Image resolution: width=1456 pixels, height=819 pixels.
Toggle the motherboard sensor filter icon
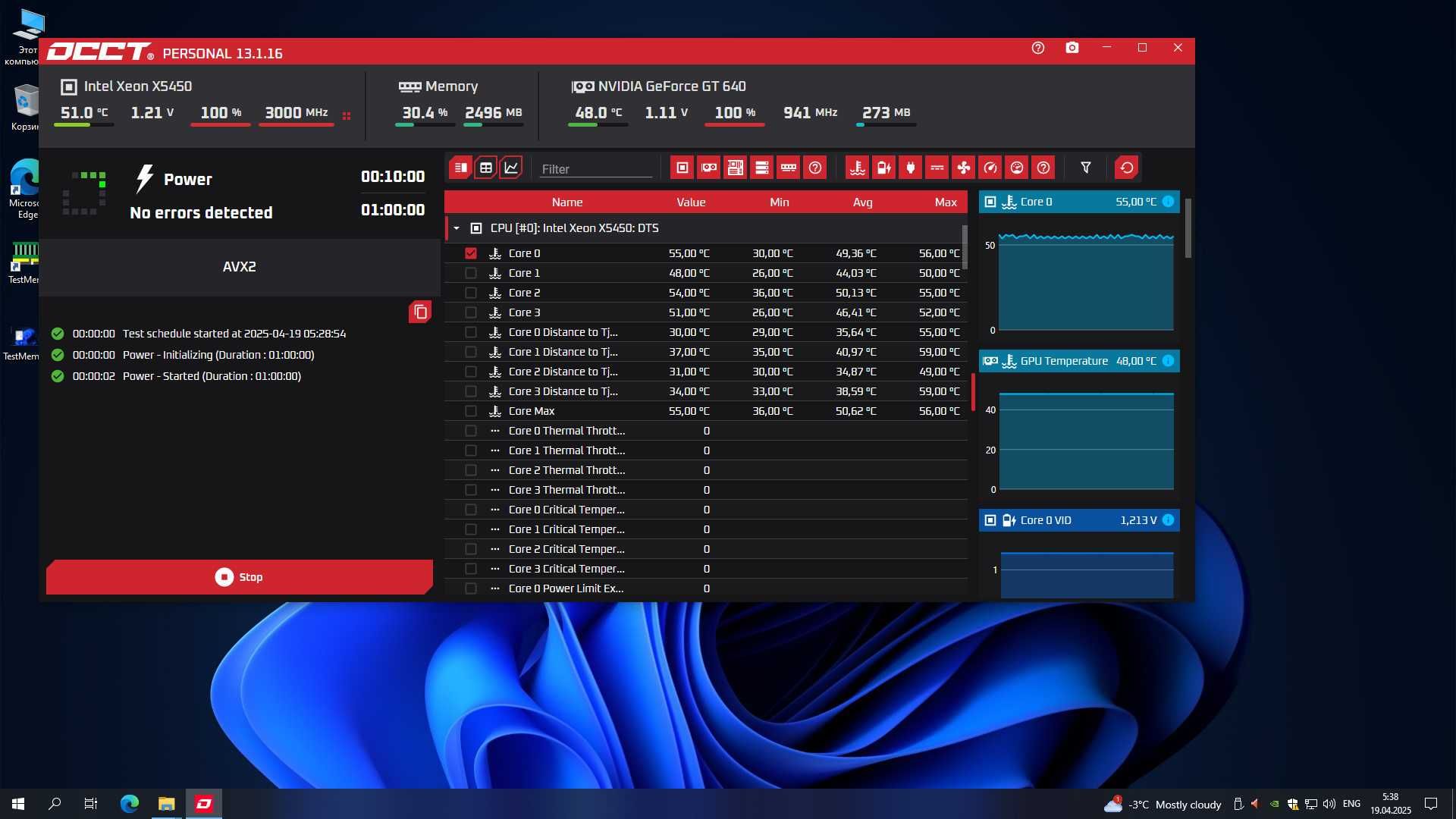point(736,168)
